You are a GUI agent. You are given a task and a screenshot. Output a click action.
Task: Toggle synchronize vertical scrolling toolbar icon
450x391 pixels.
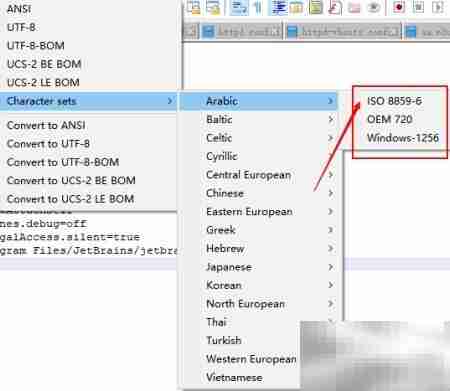(x=194, y=7)
